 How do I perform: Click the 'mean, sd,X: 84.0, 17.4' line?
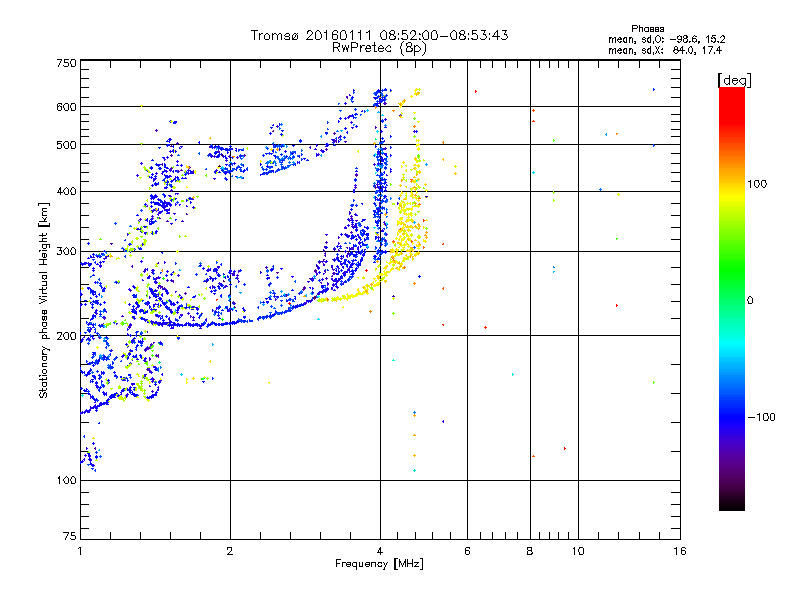coord(665,50)
